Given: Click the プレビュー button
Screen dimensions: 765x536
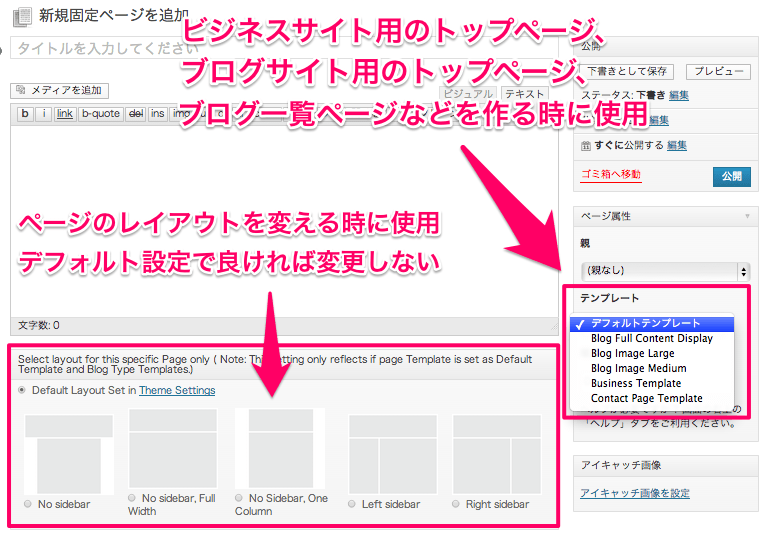Looking at the screenshot, I should [x=718, y=72].
